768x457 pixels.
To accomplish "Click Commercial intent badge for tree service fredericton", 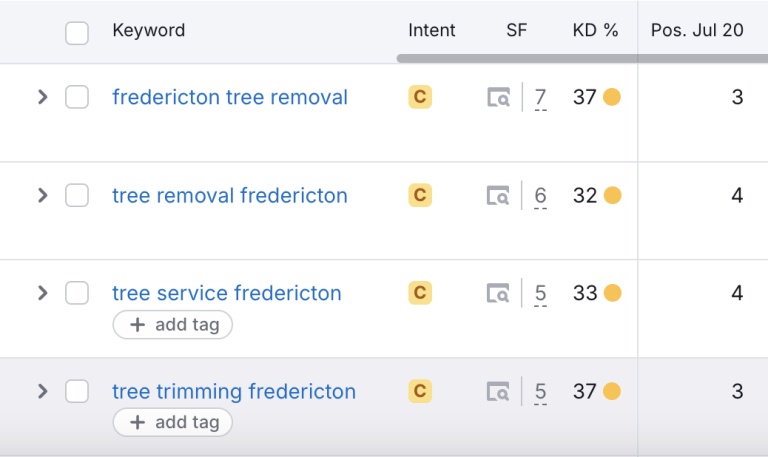I will tap(420, 293).
